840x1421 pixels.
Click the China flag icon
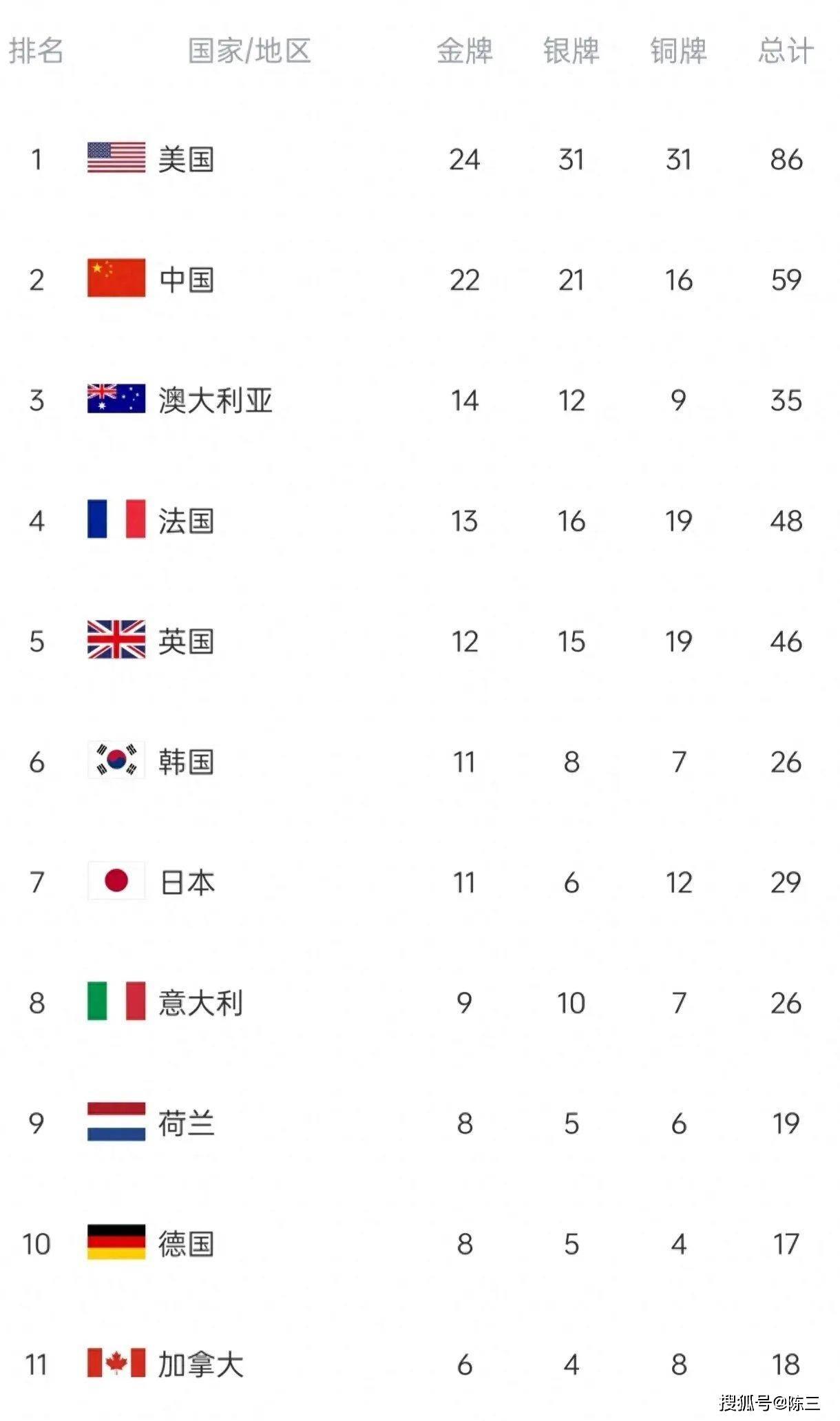pyautogui.click(x=116, y=278)
